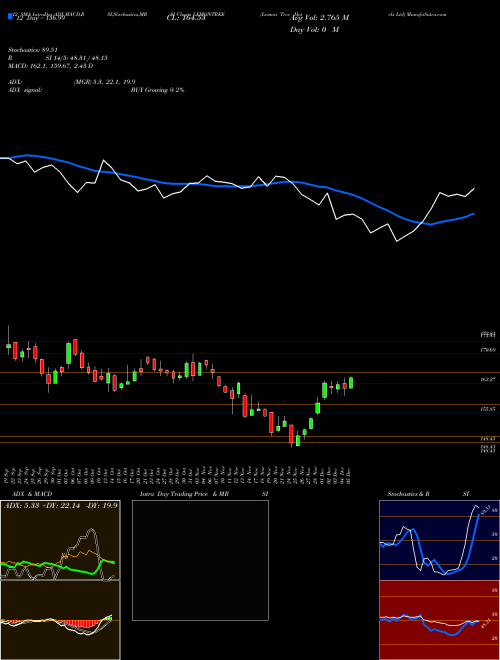500x660 pixels.
Task: Click the blue 12 Day SMA legend square
Action: (x=10, y=16)
